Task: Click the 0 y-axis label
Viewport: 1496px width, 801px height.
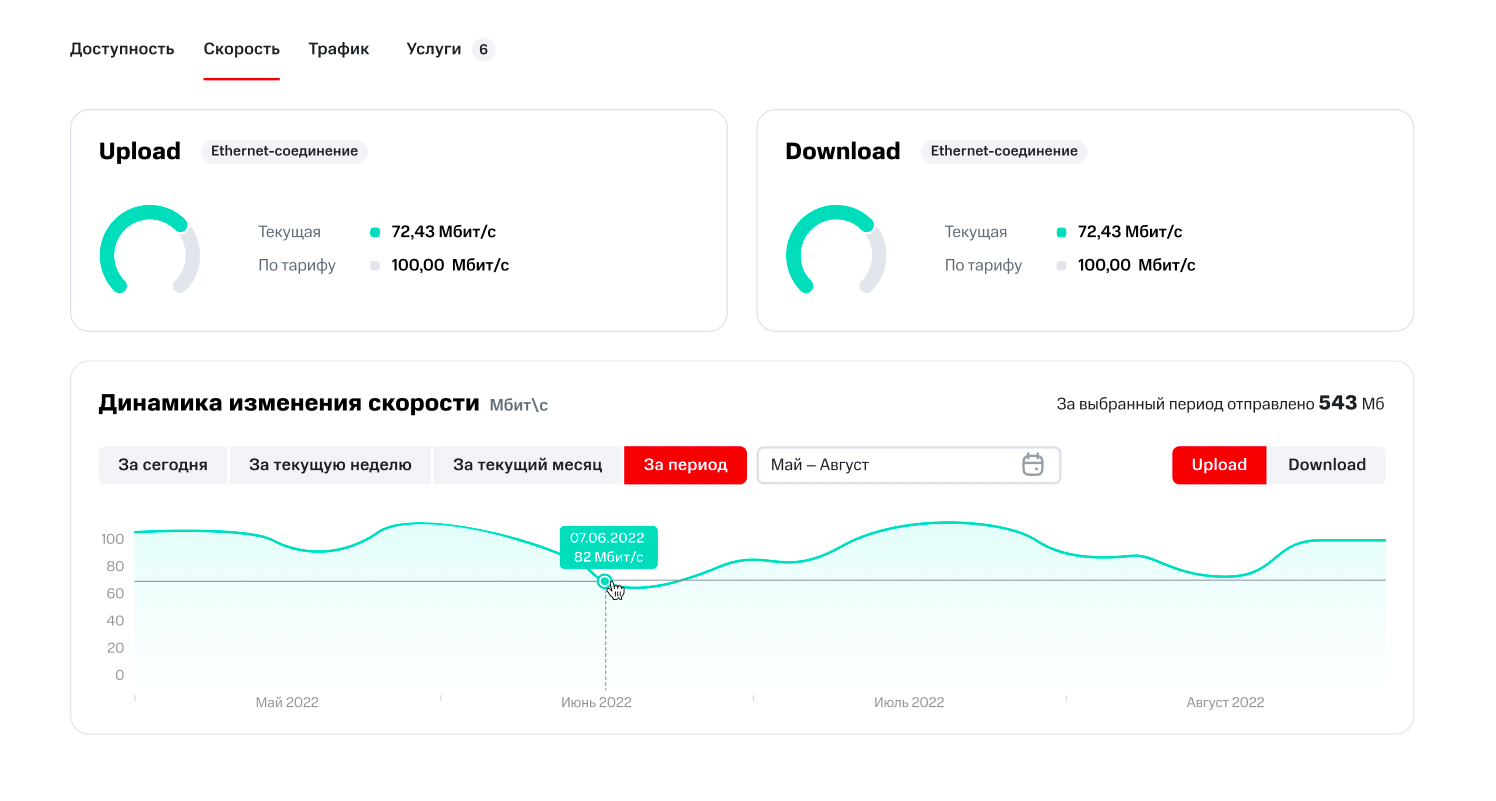Action: click(120, 675)
